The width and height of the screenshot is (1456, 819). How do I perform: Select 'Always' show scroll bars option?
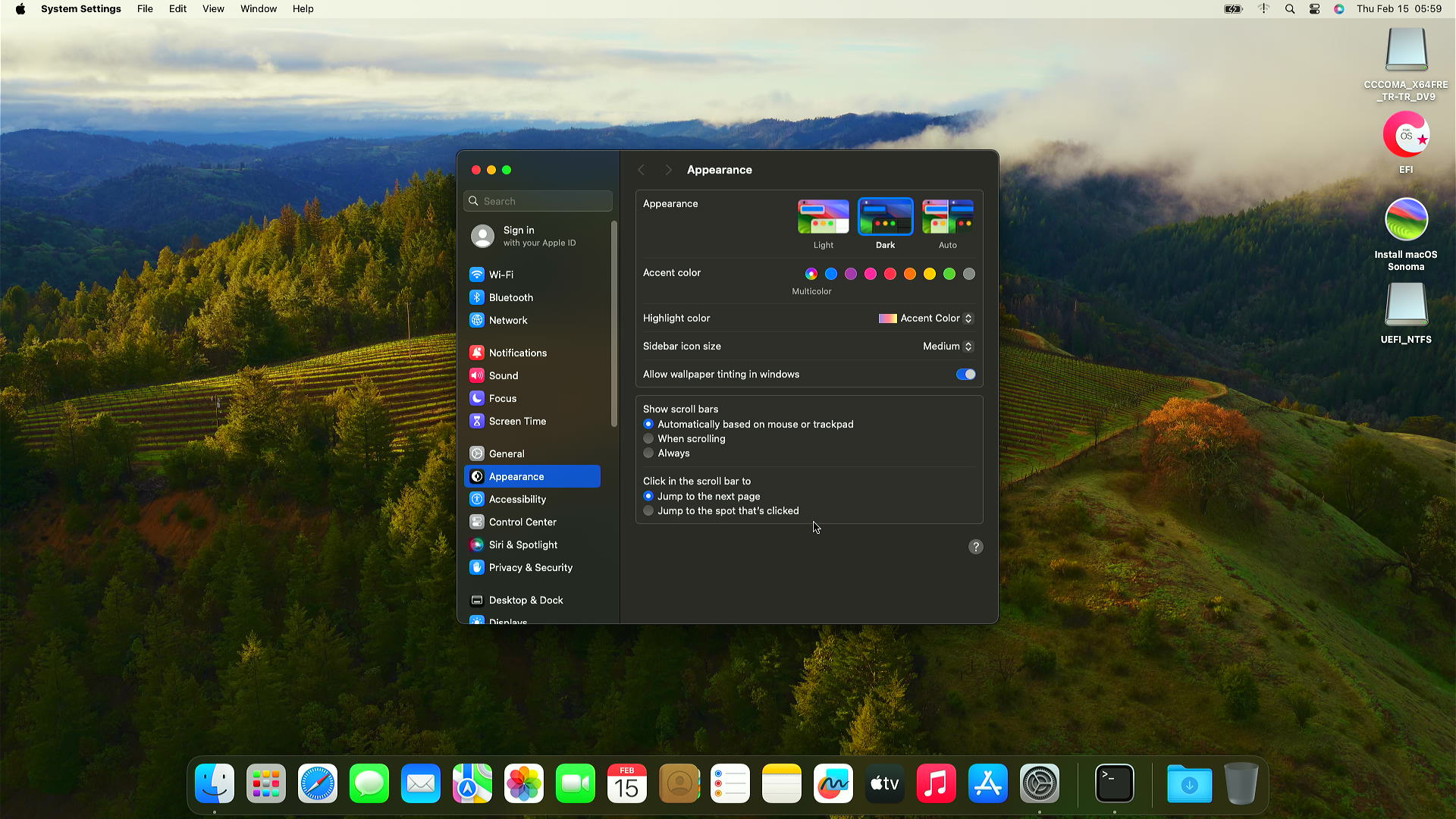648,453
